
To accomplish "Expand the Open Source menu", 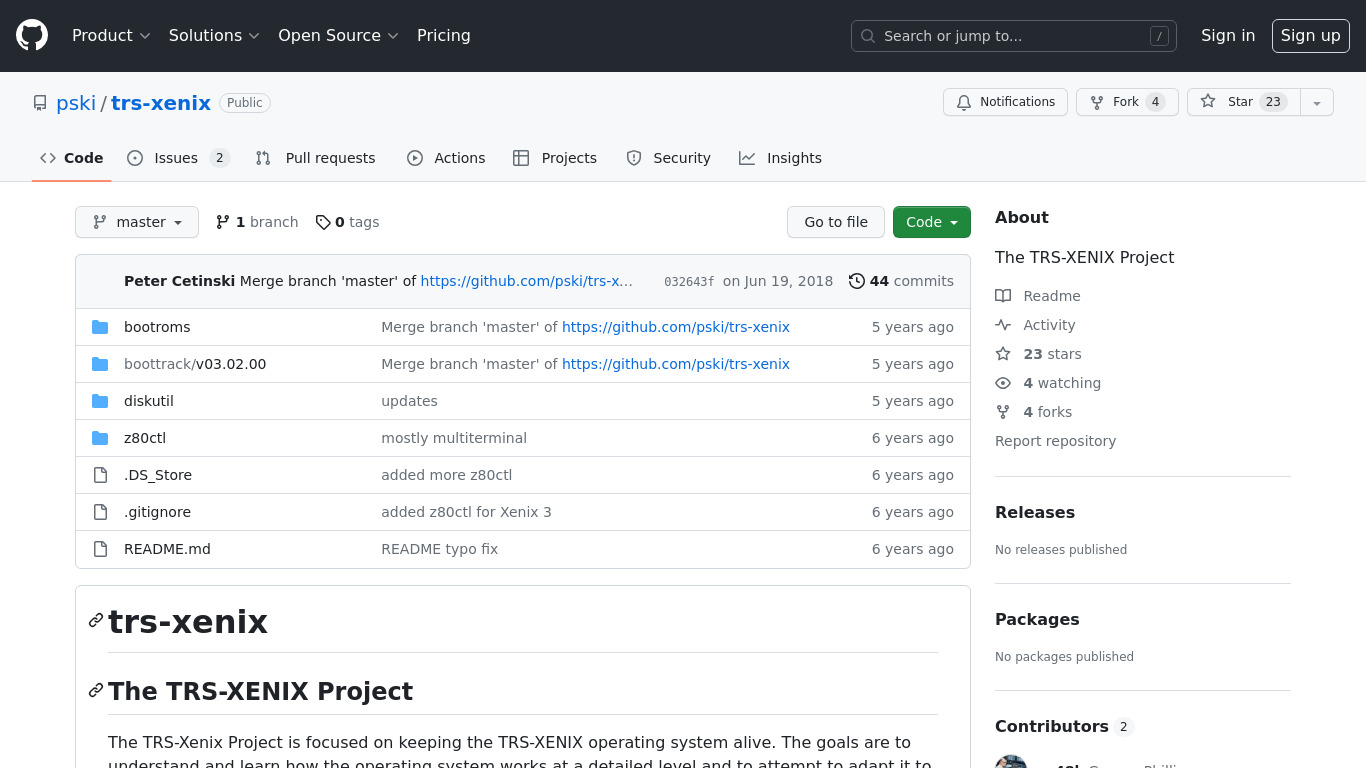I will (338, 36).
